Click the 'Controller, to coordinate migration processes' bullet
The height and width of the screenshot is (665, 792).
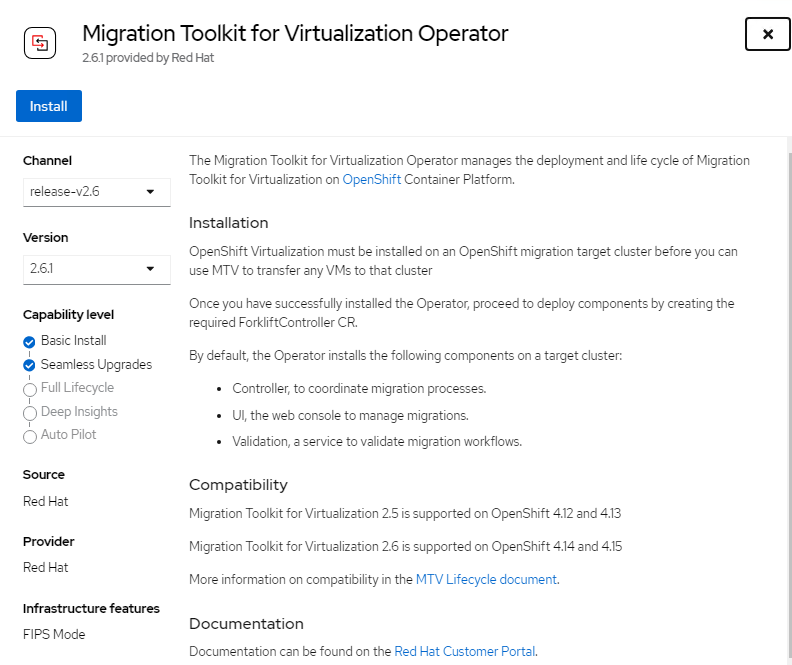point(359,389)
